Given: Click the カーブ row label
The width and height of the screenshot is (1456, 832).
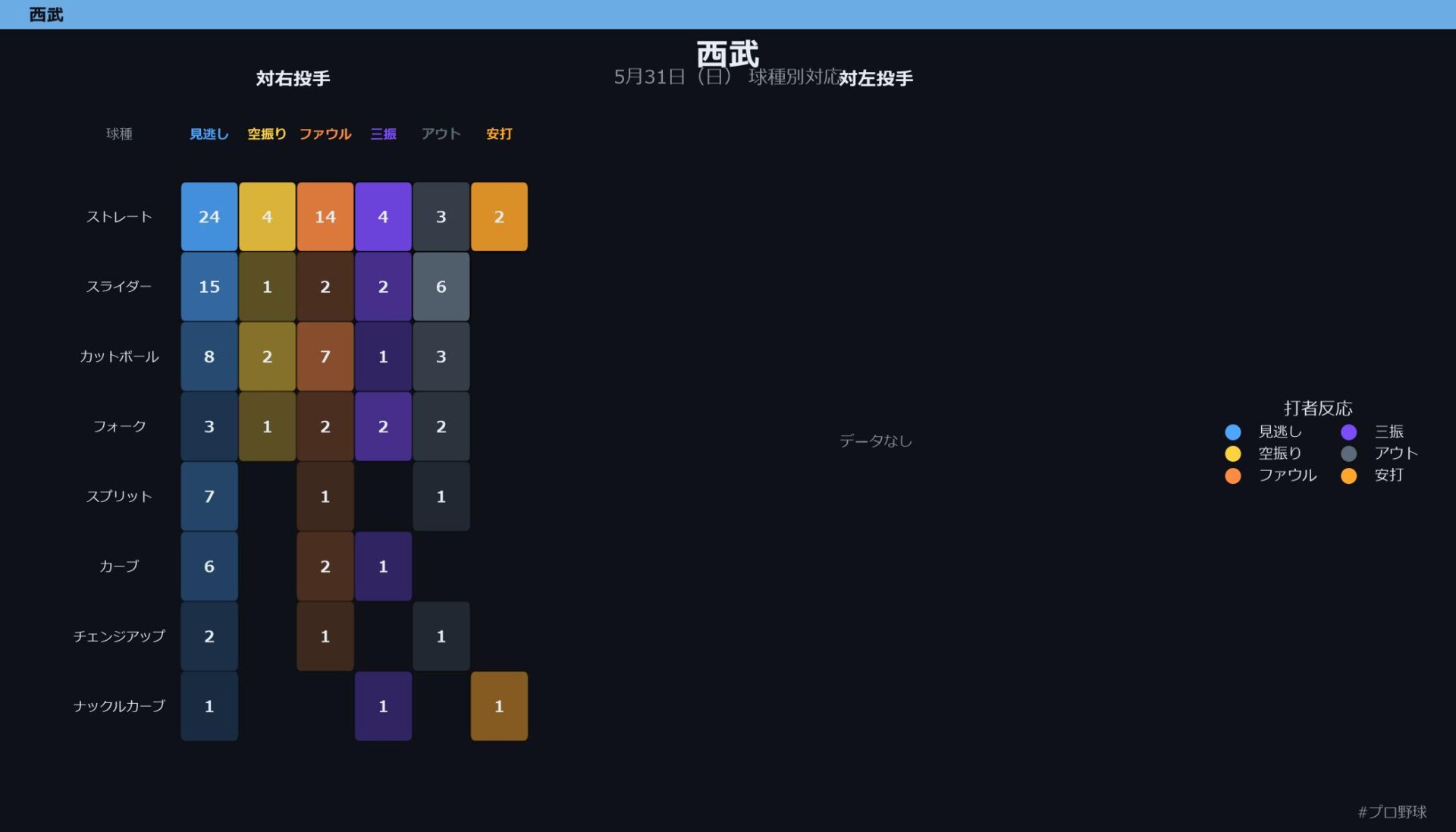Looking at the screenshot, I should click(x=119, y=567).
